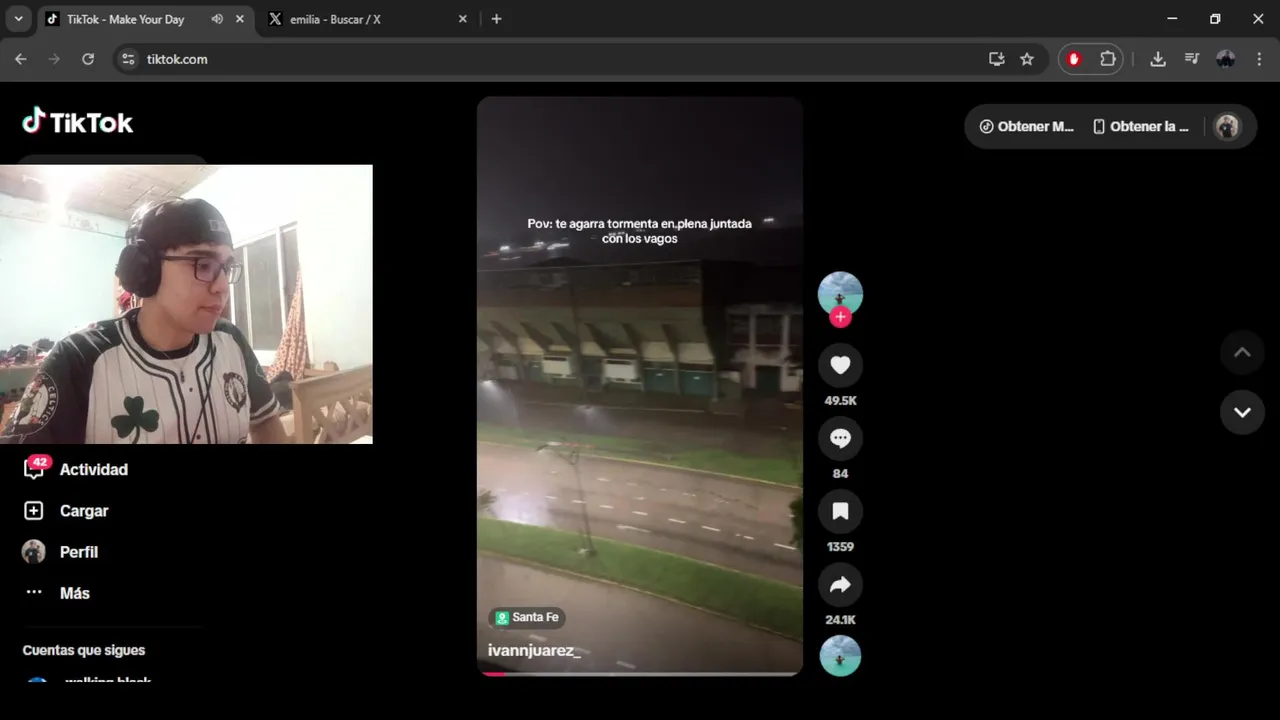Click the 1359 saves count

coord(840,547)
